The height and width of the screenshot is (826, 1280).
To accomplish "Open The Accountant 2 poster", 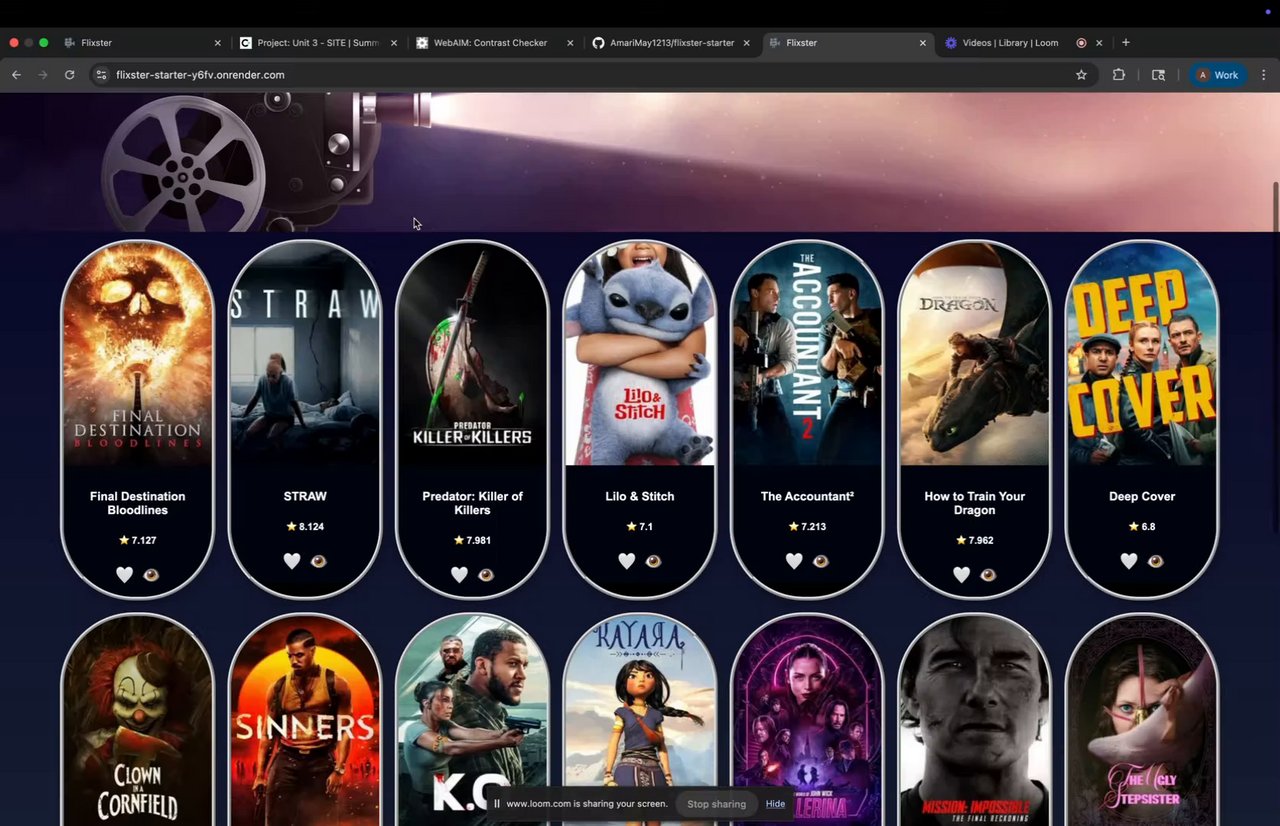I will 807,354.
